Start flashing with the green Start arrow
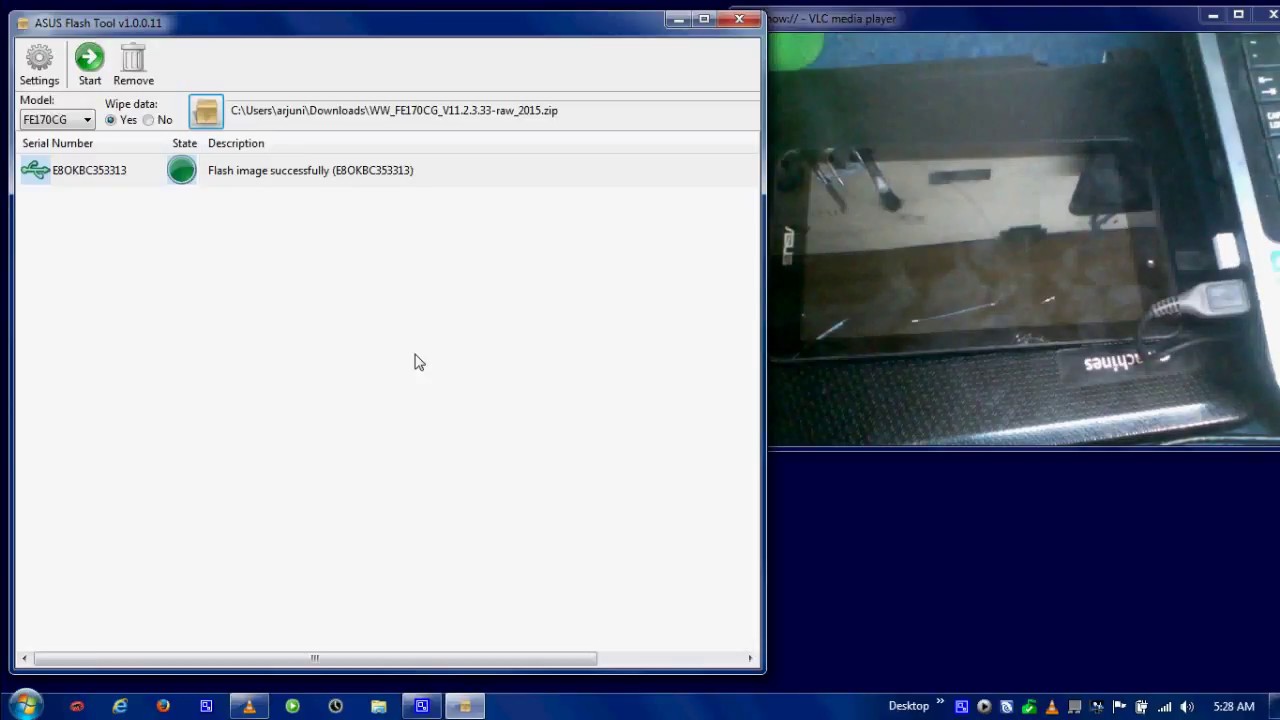Viewport: 1280px width, 720px height. (x=89, y=65)
